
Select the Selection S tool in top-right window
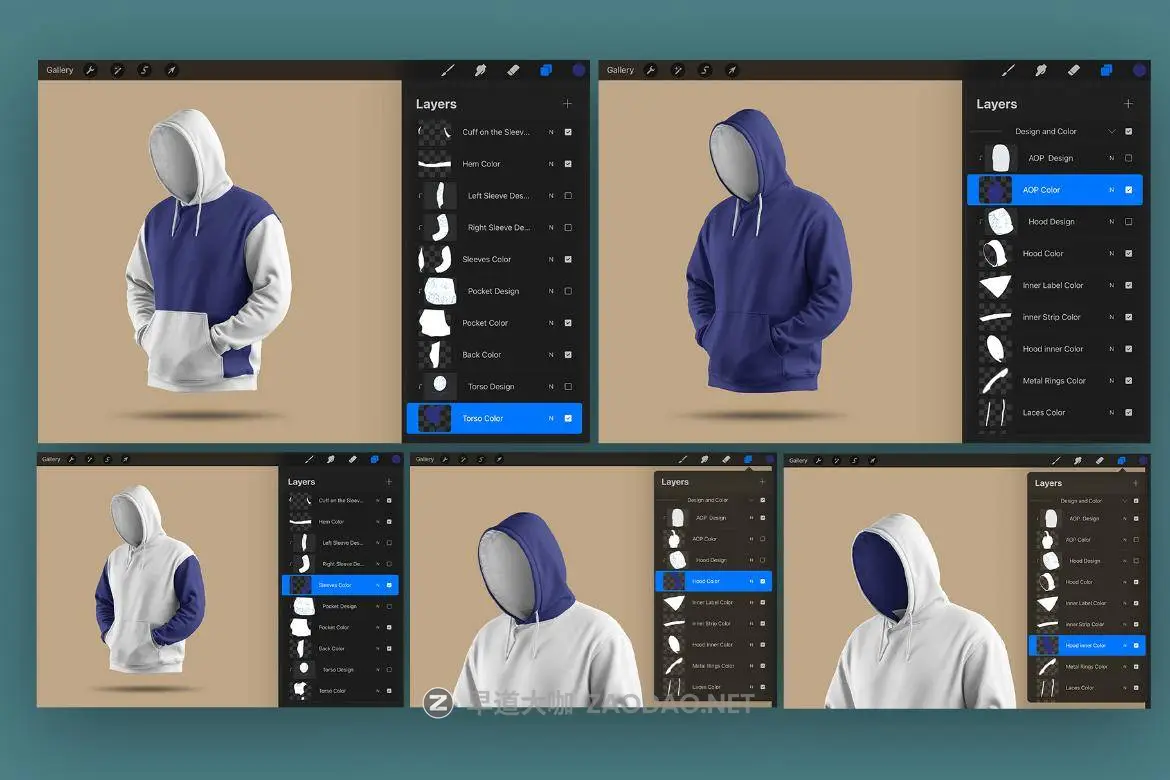coord(705,70)
